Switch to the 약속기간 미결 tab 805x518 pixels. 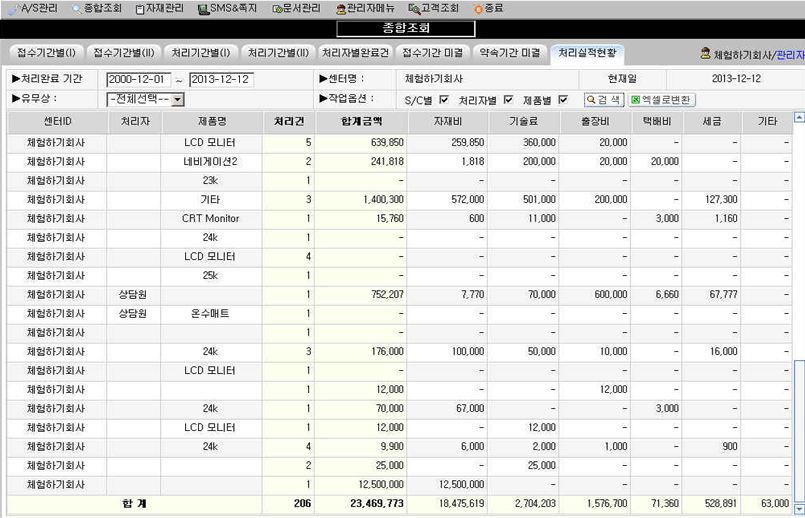[509, 52]
